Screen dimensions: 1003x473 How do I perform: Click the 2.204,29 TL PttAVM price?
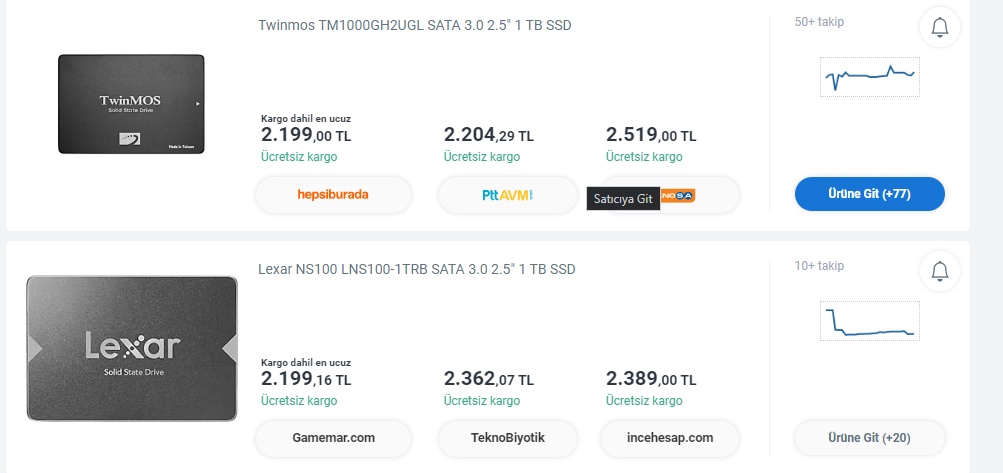[488, 135]
